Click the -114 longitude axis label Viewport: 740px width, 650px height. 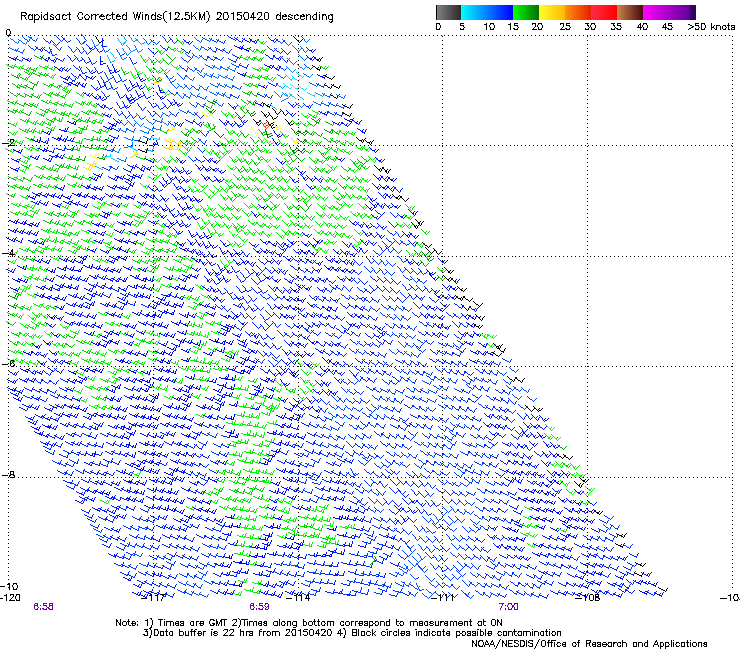click(299, 598)
